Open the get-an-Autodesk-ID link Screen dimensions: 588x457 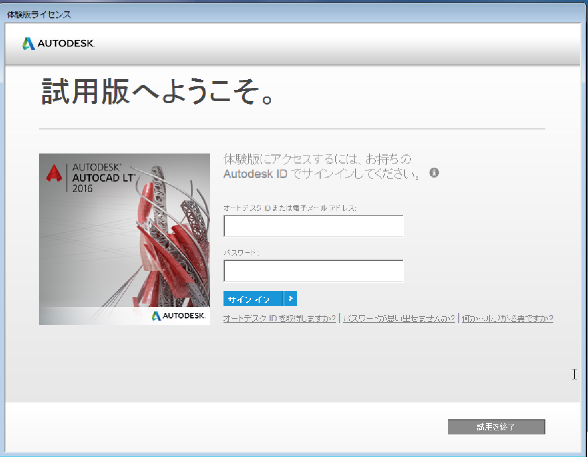[x=279, y=318]
